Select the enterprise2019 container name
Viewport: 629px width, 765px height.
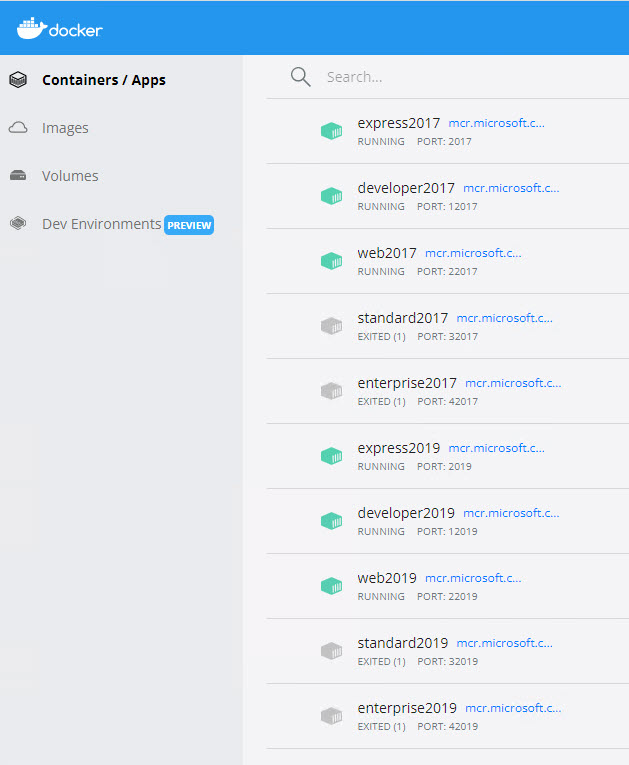407,708
